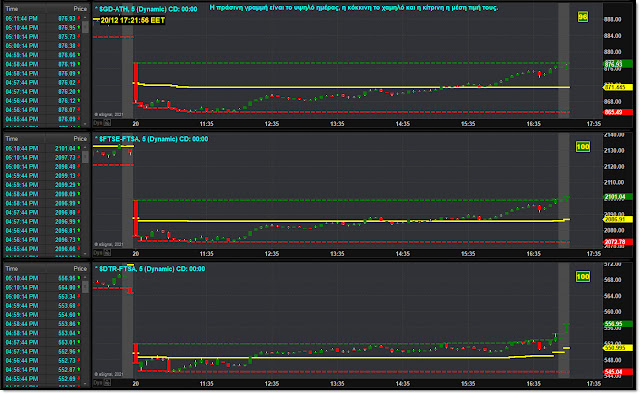
Task: Select the row with price 2099.13
Action: click(x=42, y=176)
